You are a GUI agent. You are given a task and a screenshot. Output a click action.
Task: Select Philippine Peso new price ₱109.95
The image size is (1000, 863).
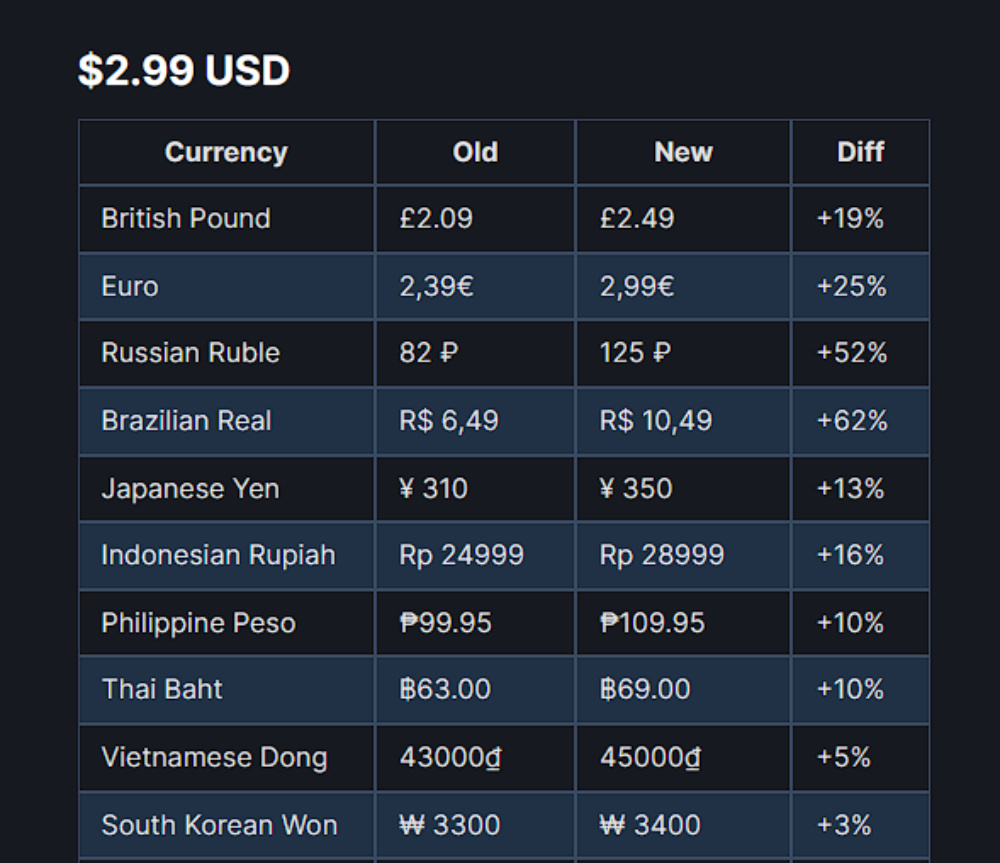pos(652,623)
